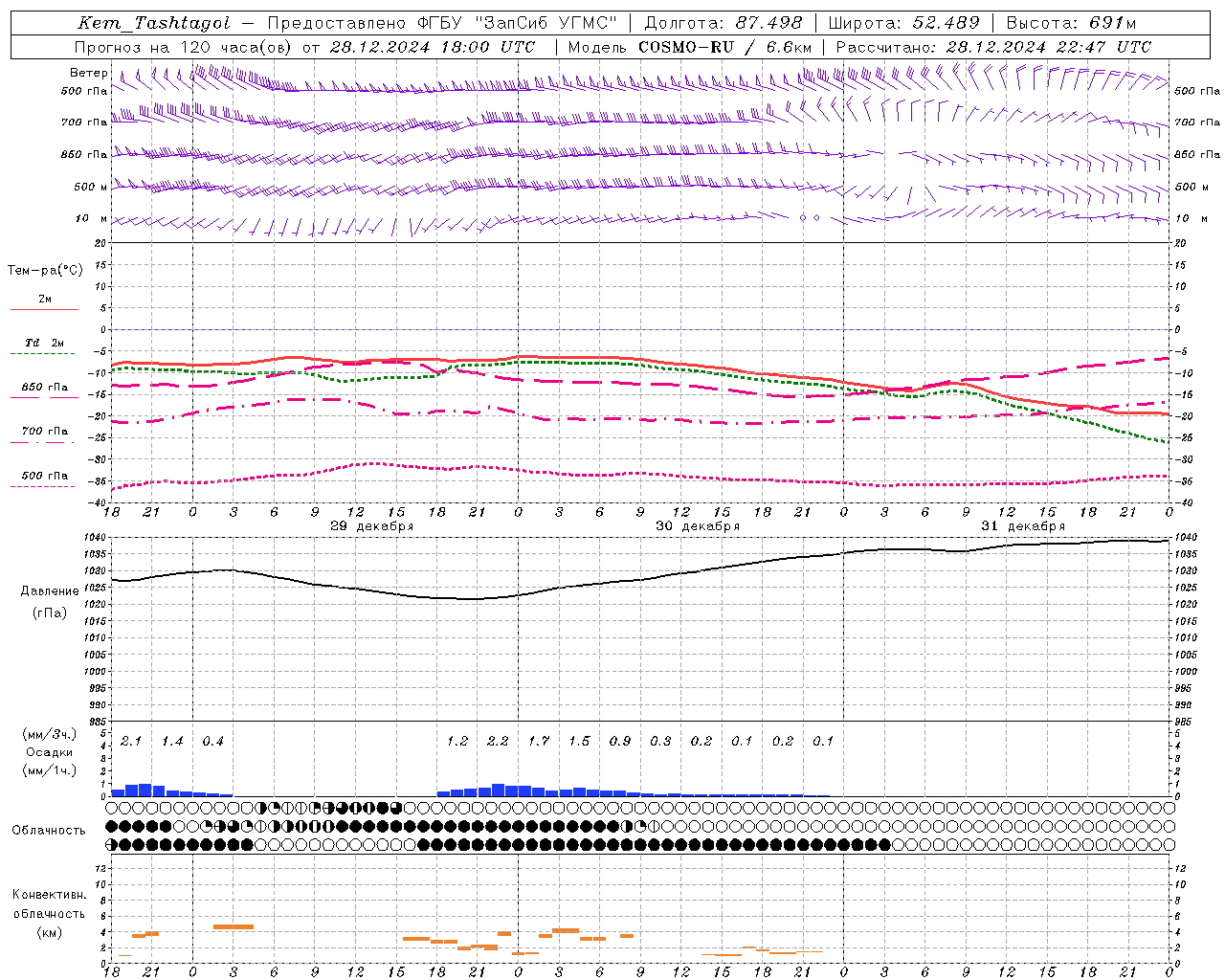The height and width of the screenshot is (980, 1225).
Task: Select the 'Долгота: 87.498' longitude text
Action: (x=724, y=23)
